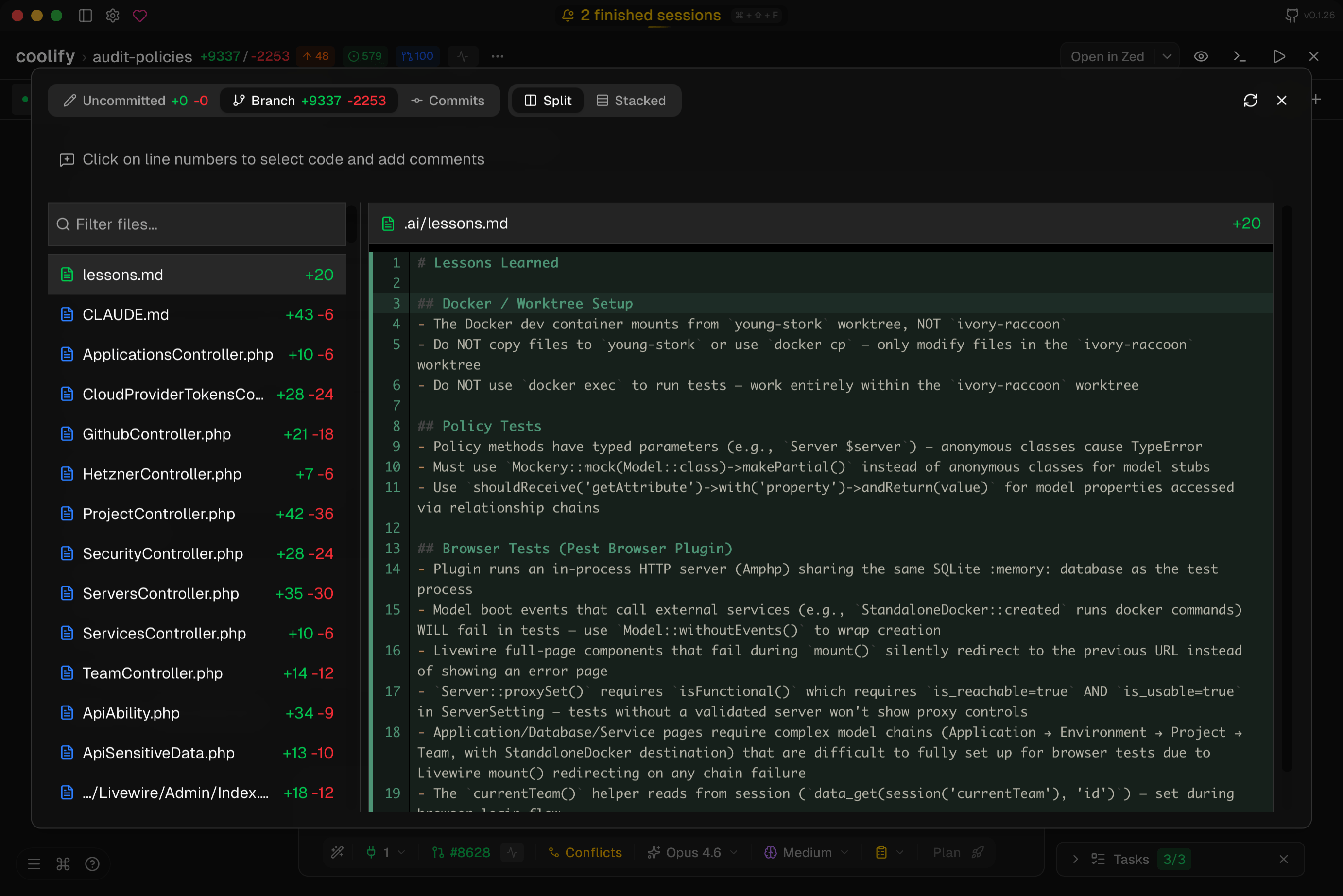Toggle the sidebar icon next to the settings gear
Image resolution: width=1343 pixels, height=896 pixels.
click(85, 16)
